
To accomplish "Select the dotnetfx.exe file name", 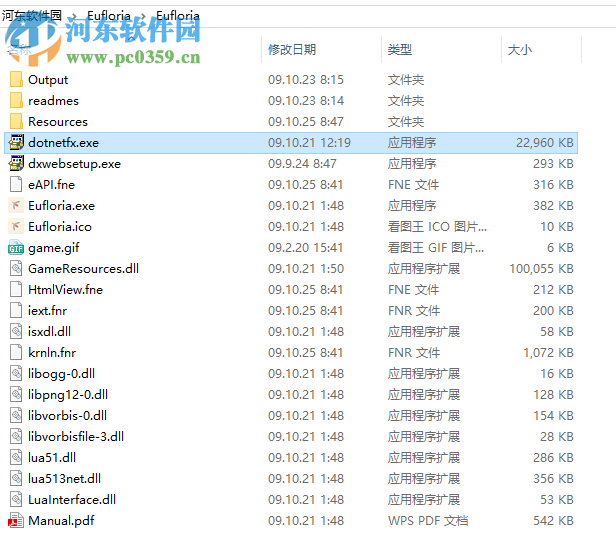I will (63, 143).
